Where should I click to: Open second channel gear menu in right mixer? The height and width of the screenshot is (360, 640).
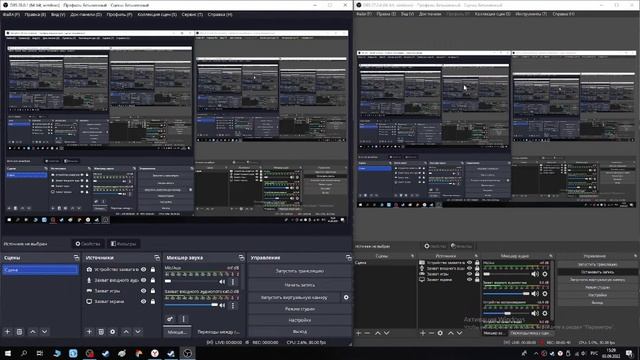pos(545,294)
